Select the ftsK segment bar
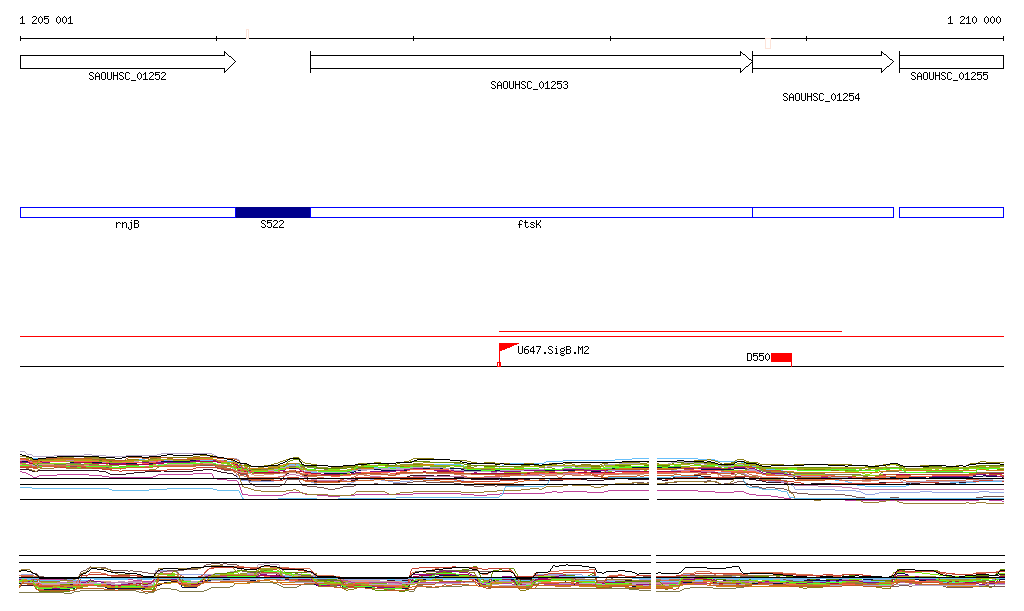This screenshot has height=611, width=1024. pyautogui.click(x=530, y=212)
